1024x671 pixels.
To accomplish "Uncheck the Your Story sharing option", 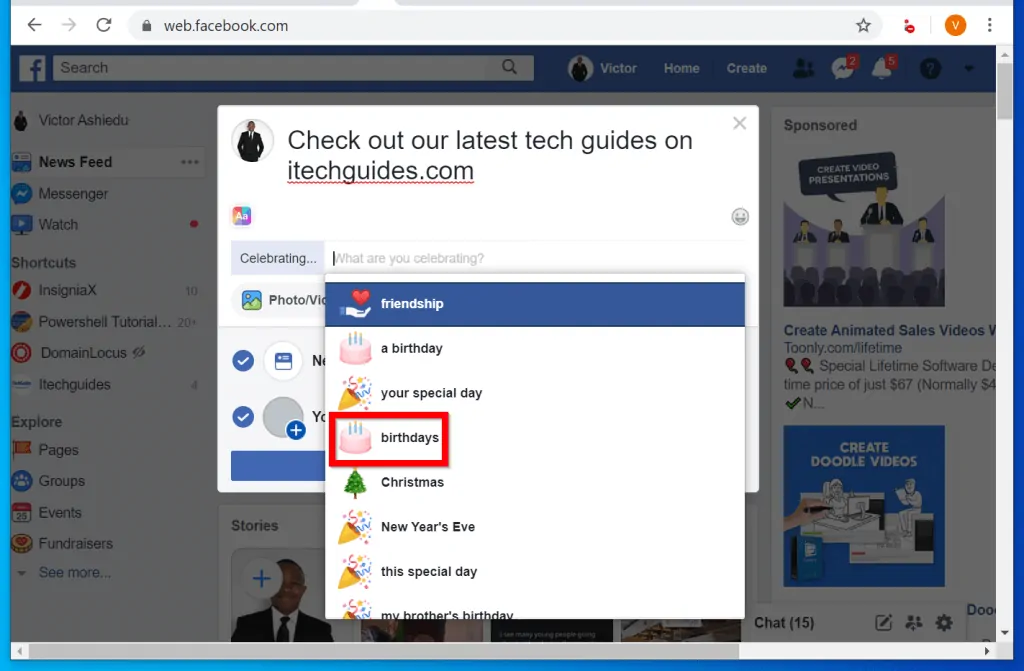I will point(243,417).
